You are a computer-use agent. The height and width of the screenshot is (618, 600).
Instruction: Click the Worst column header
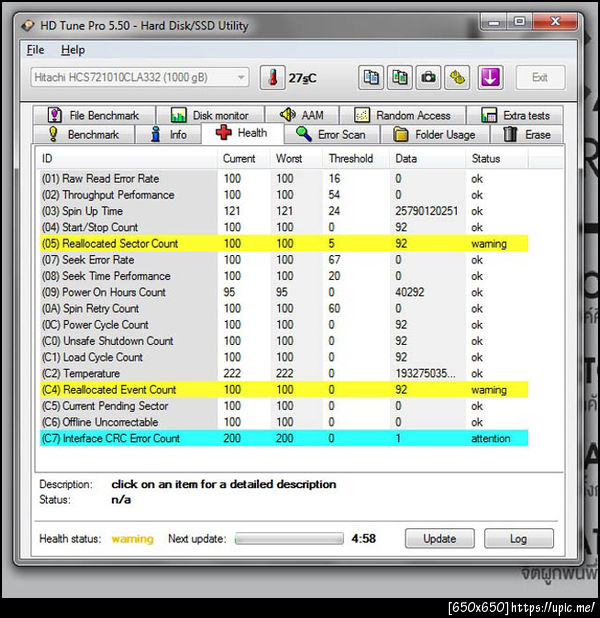[296, 158]
